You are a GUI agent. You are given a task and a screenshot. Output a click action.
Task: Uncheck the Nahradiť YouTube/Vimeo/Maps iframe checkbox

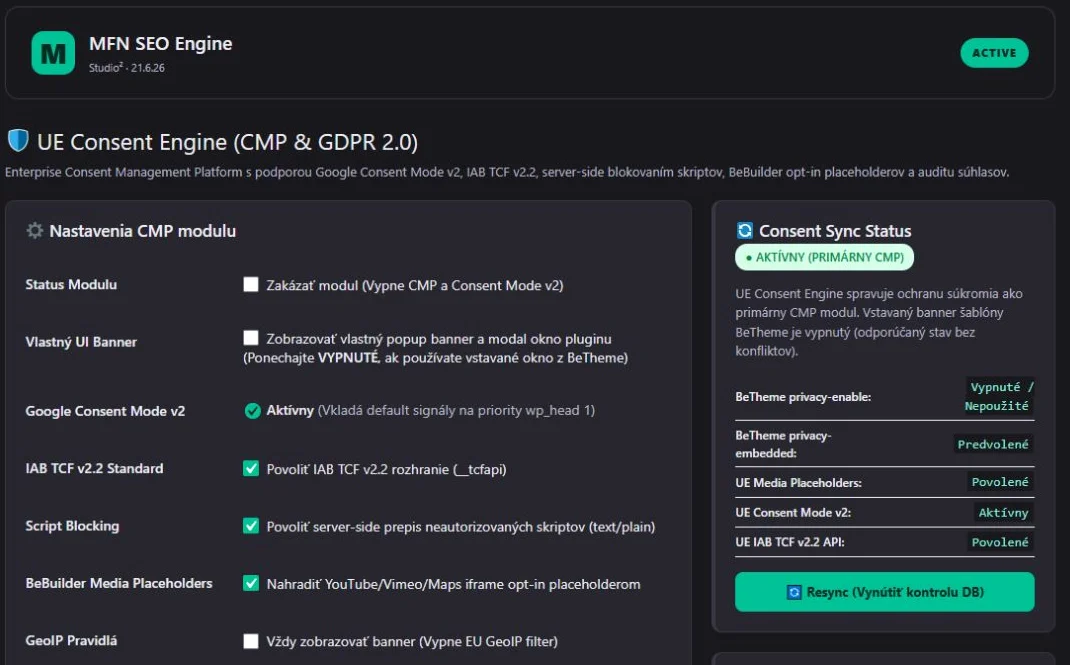(x=251, y=584)
